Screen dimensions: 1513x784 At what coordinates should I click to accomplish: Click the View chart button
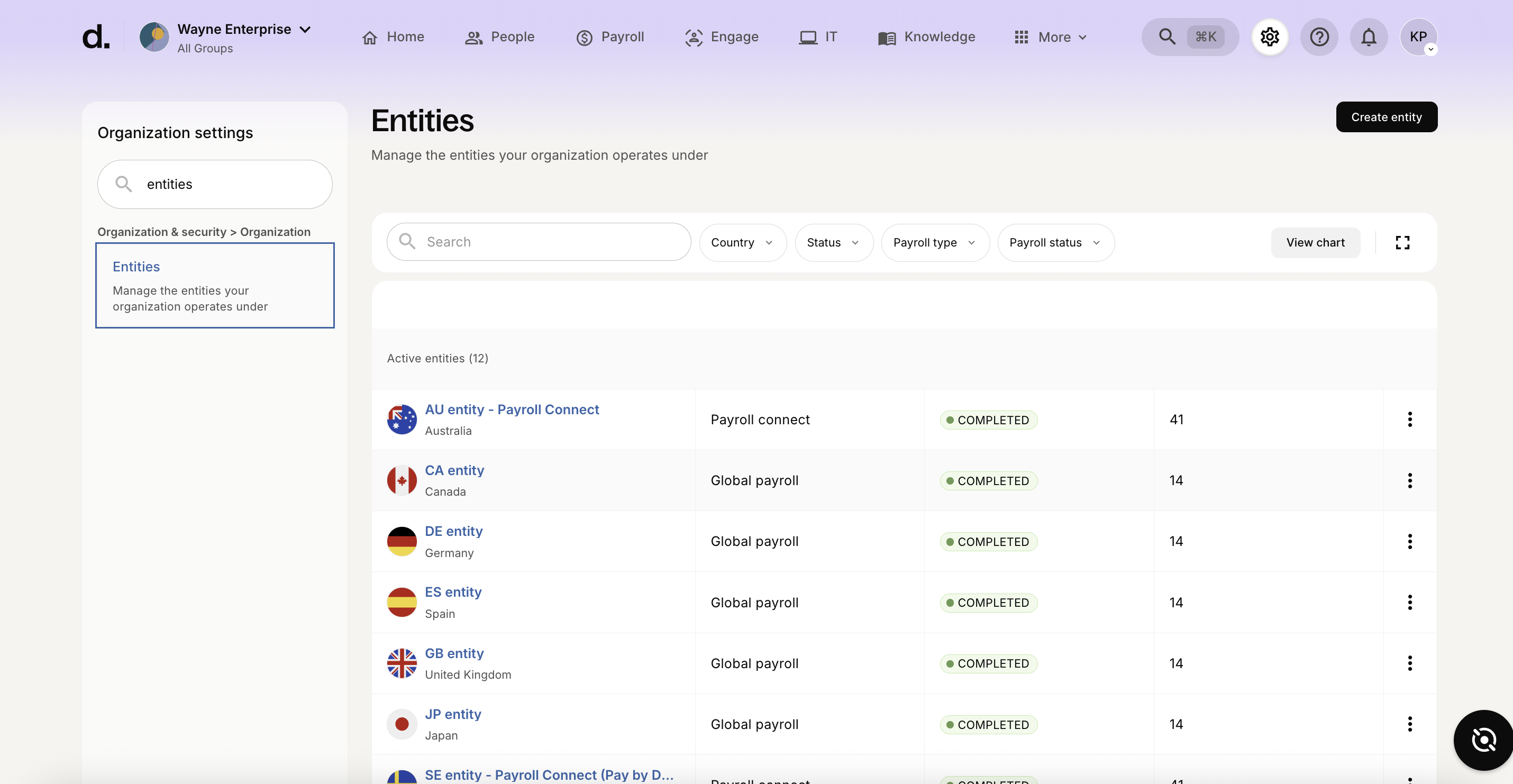[1315, 242]
